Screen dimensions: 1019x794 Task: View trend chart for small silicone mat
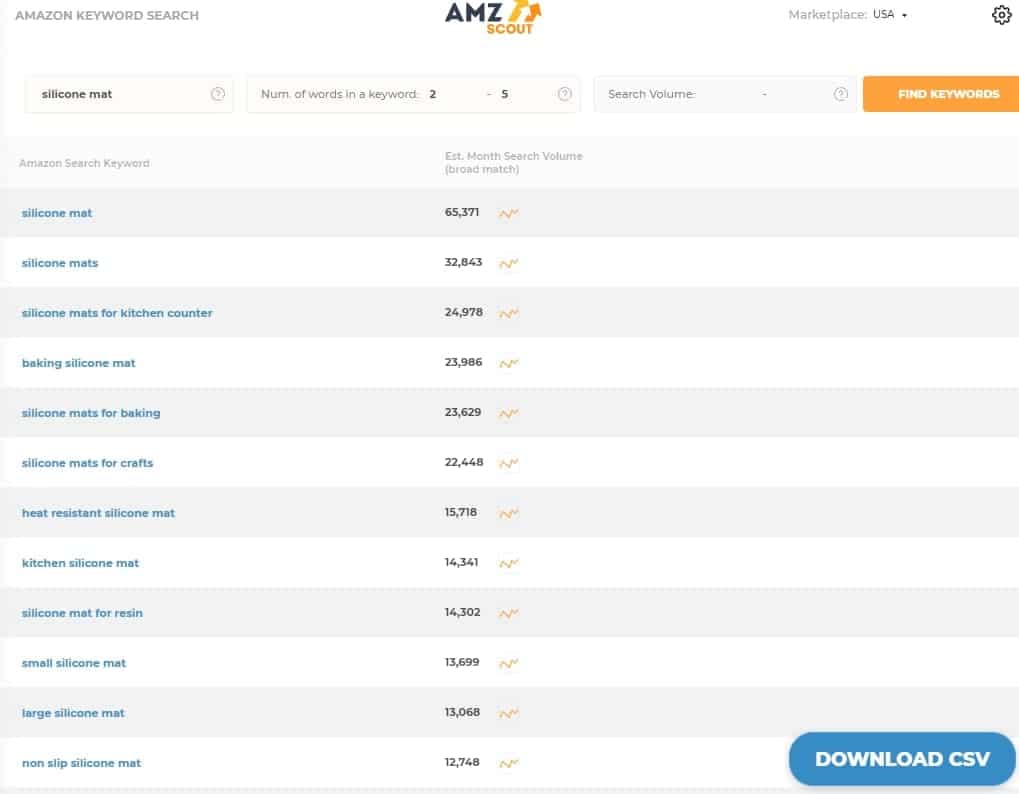(508, 663)
